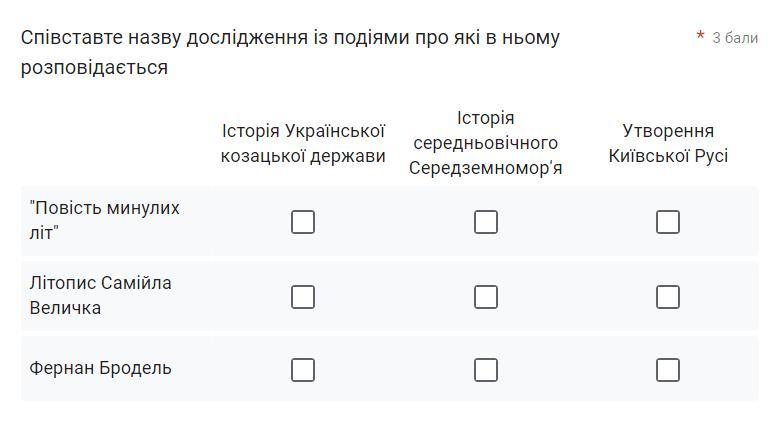The image size is (780, 446).
Task: Check Фернан Бродель under Історія Української козацької держави
Action: tap(303, 370)
